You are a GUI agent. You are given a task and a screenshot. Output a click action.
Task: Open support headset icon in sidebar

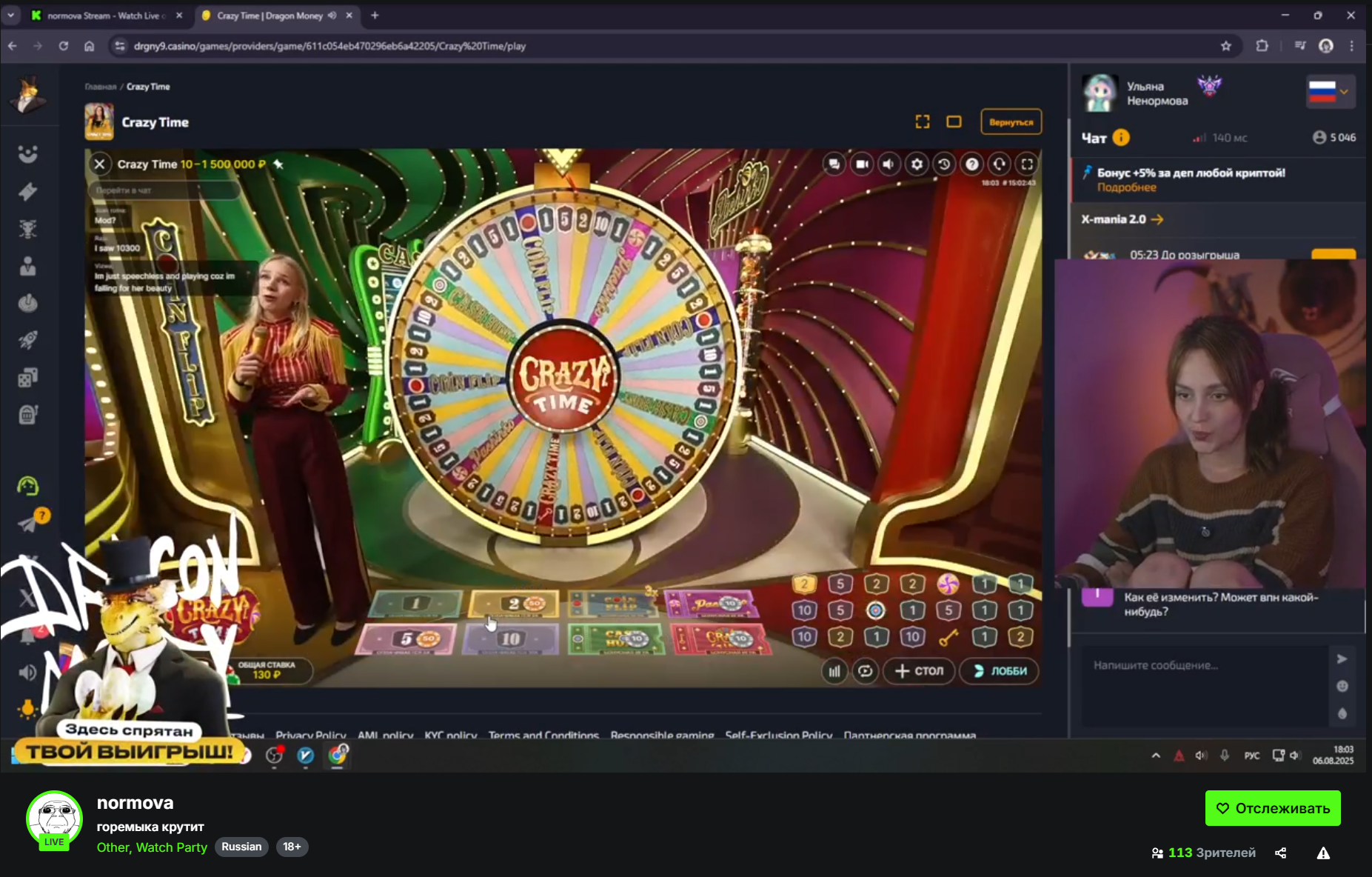[28, 486]
